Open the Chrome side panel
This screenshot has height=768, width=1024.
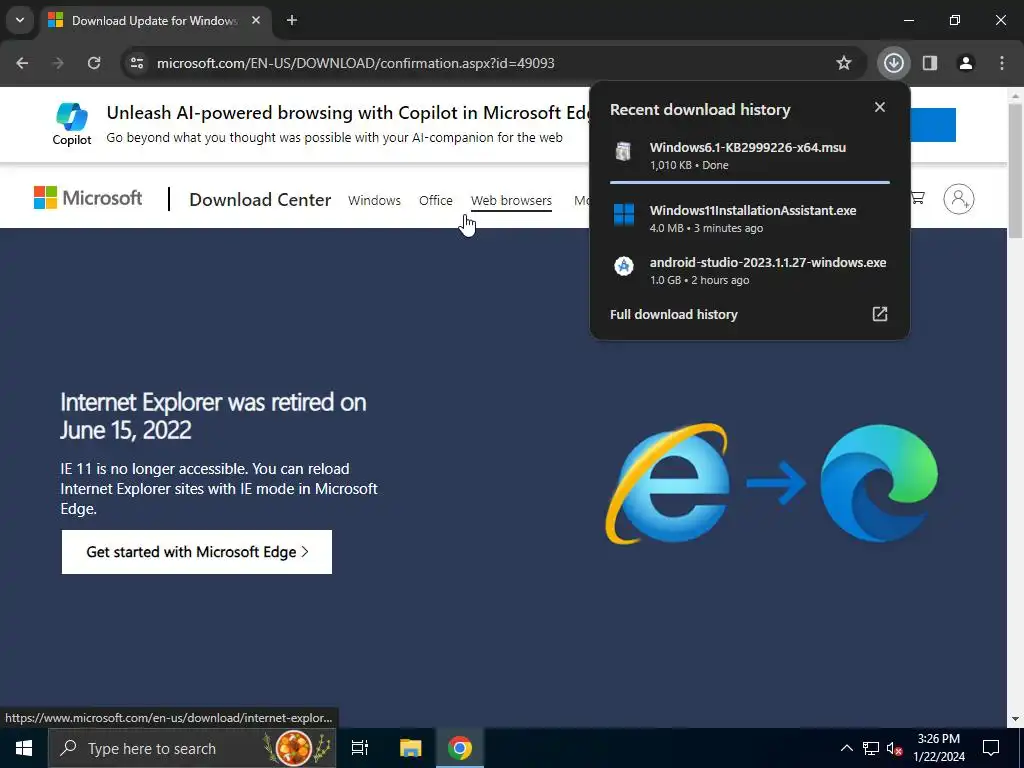(930, 63)
